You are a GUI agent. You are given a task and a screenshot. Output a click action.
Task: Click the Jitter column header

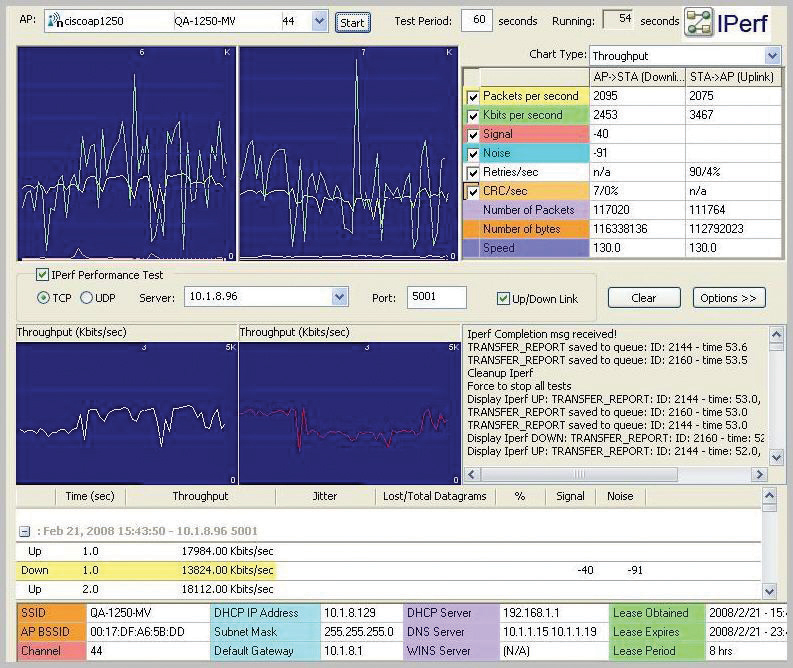[x=325, y=496]
